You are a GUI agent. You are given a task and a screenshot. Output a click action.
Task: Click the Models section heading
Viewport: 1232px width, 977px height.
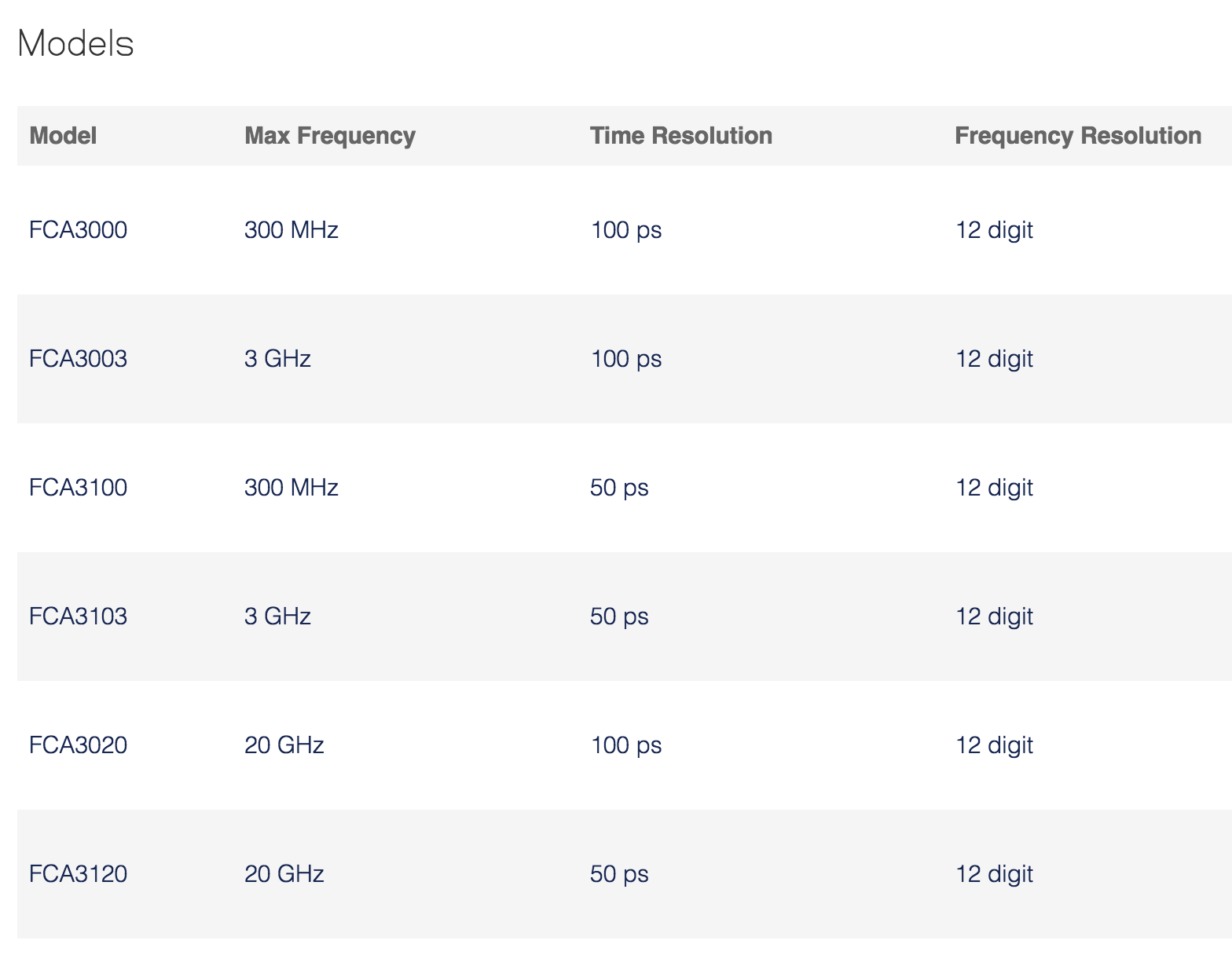75,43
